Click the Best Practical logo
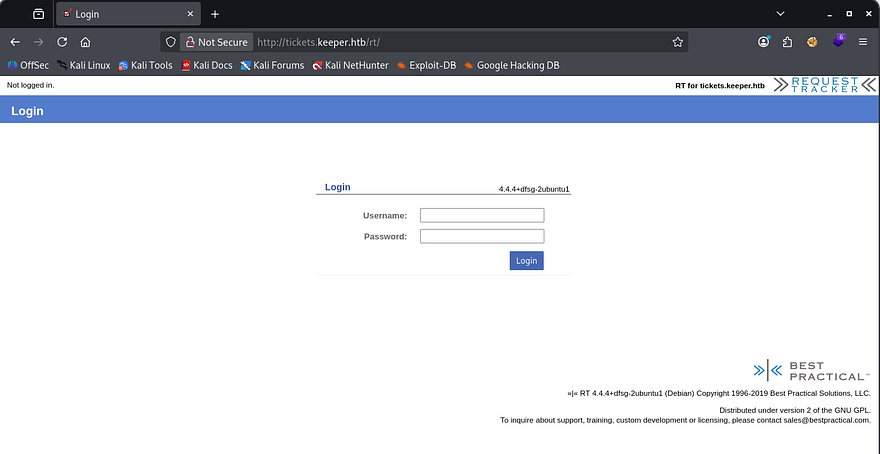This screenshot has height=454, width=880. pos(811,370)
